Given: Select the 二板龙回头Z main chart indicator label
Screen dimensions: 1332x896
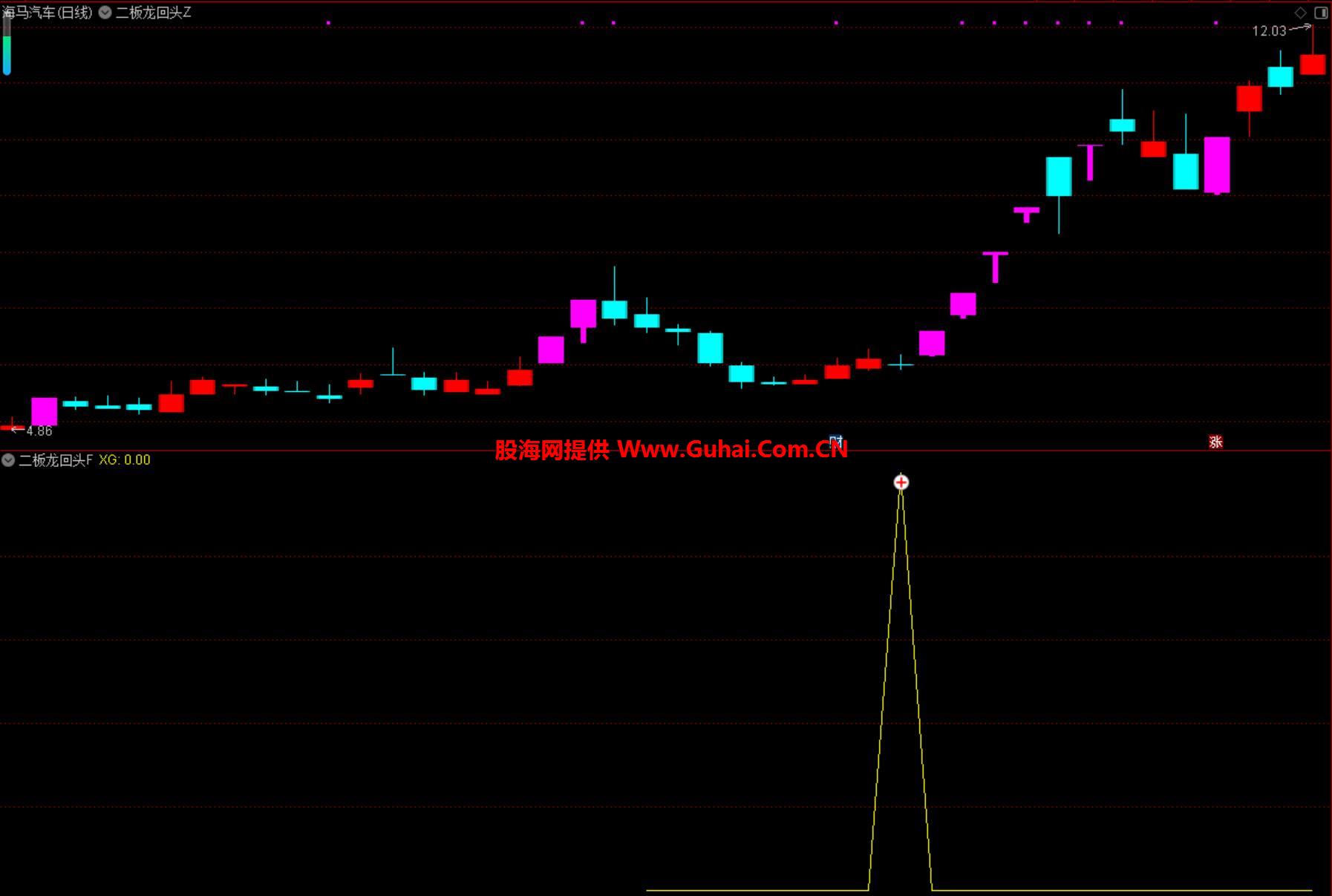Looking at the screenshot, I should coord(154,13).
